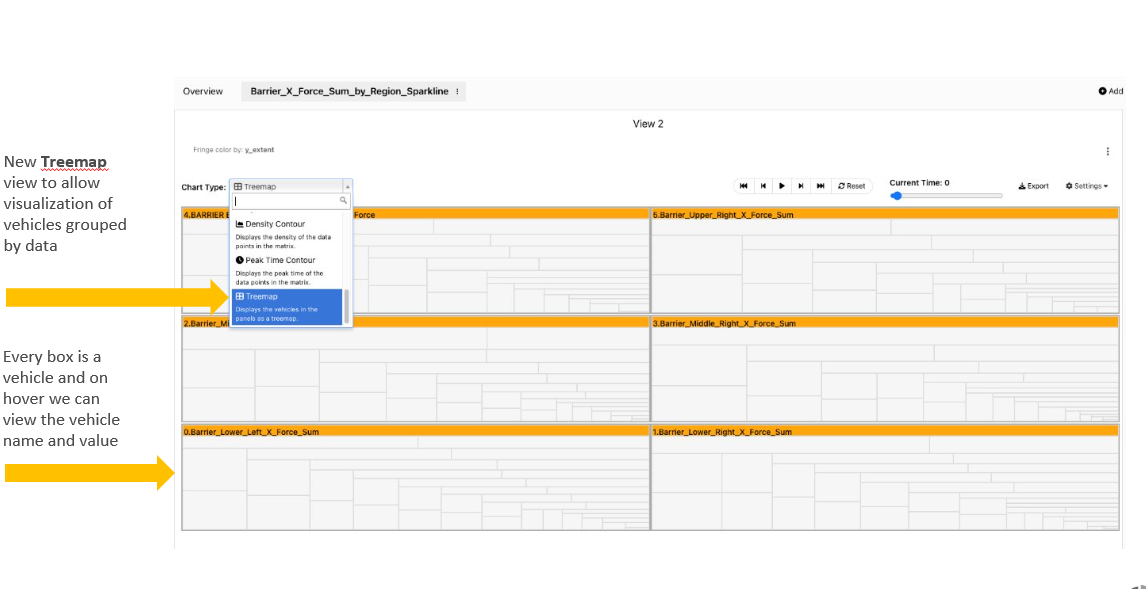
Task: Select the Barrier_X_Force_Sum_by_Region_Sparkline tab
Action: [x=349, y=91]
